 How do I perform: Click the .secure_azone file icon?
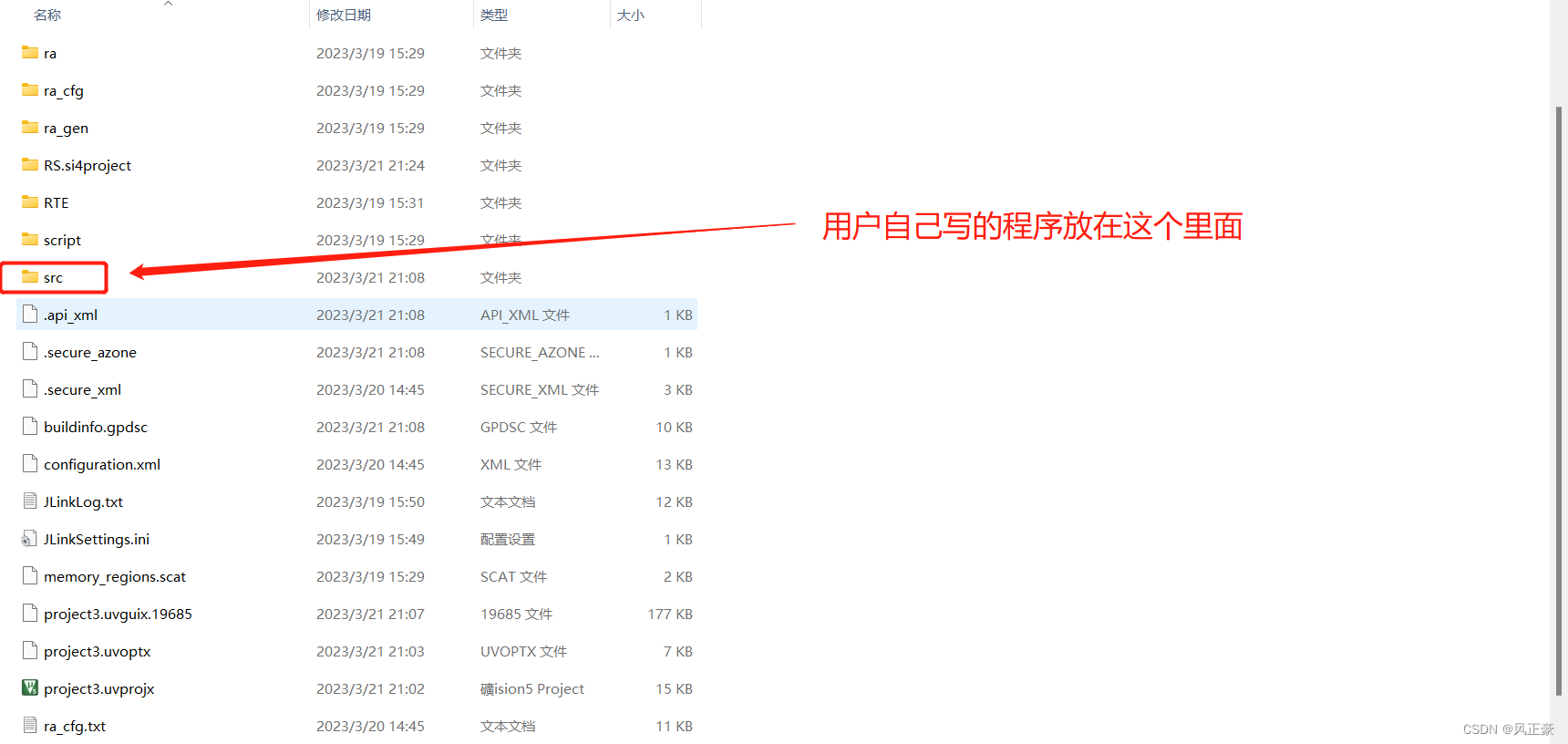pos(30,352)
